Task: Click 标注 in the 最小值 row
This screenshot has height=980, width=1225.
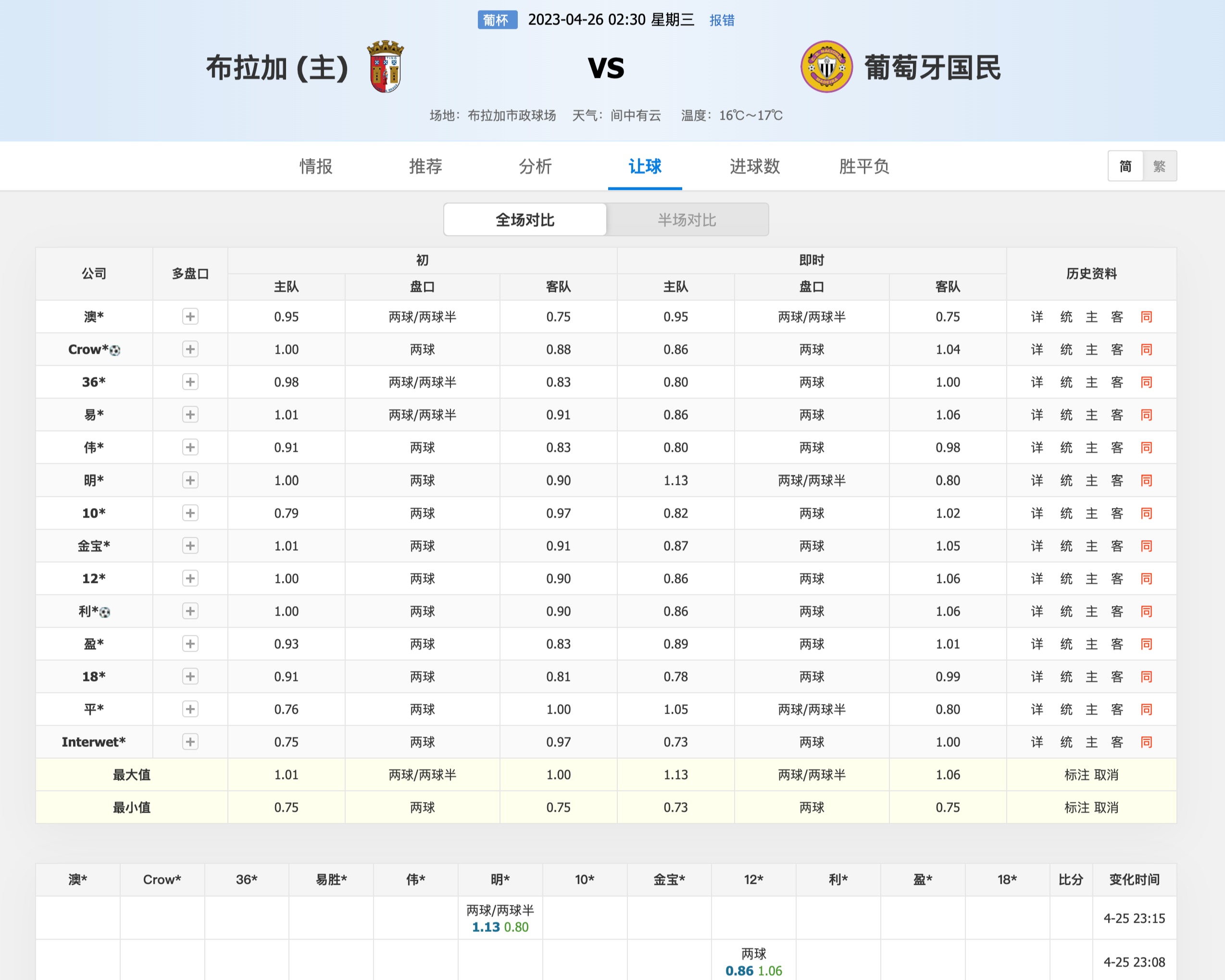Action: [x=1077, y=807]
